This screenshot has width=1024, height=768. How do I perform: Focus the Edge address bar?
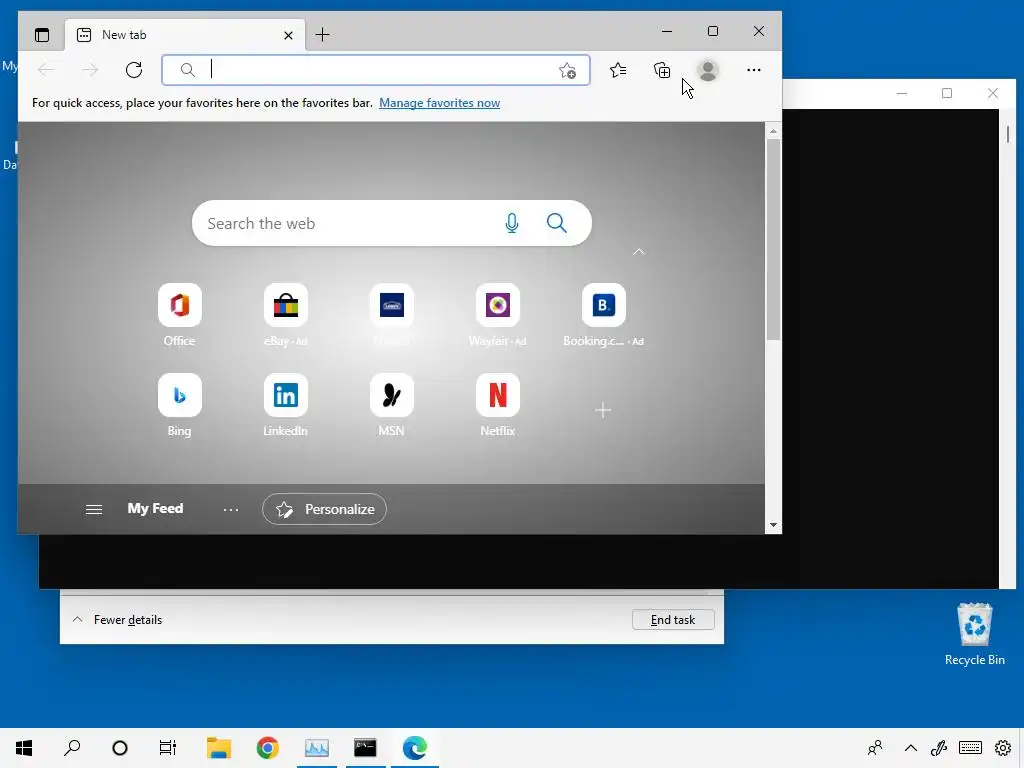376,70
